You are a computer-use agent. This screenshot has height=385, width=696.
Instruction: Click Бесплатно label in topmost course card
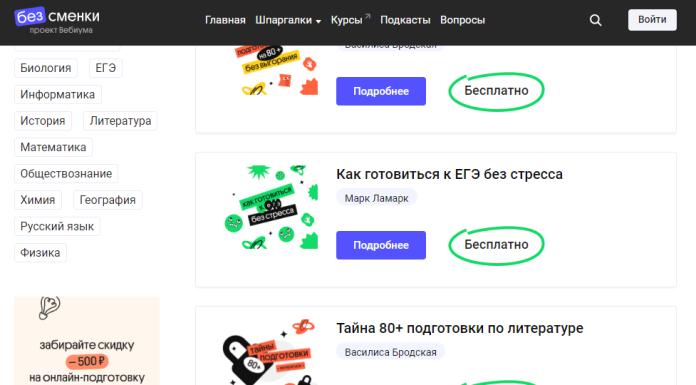pos(496,91)
